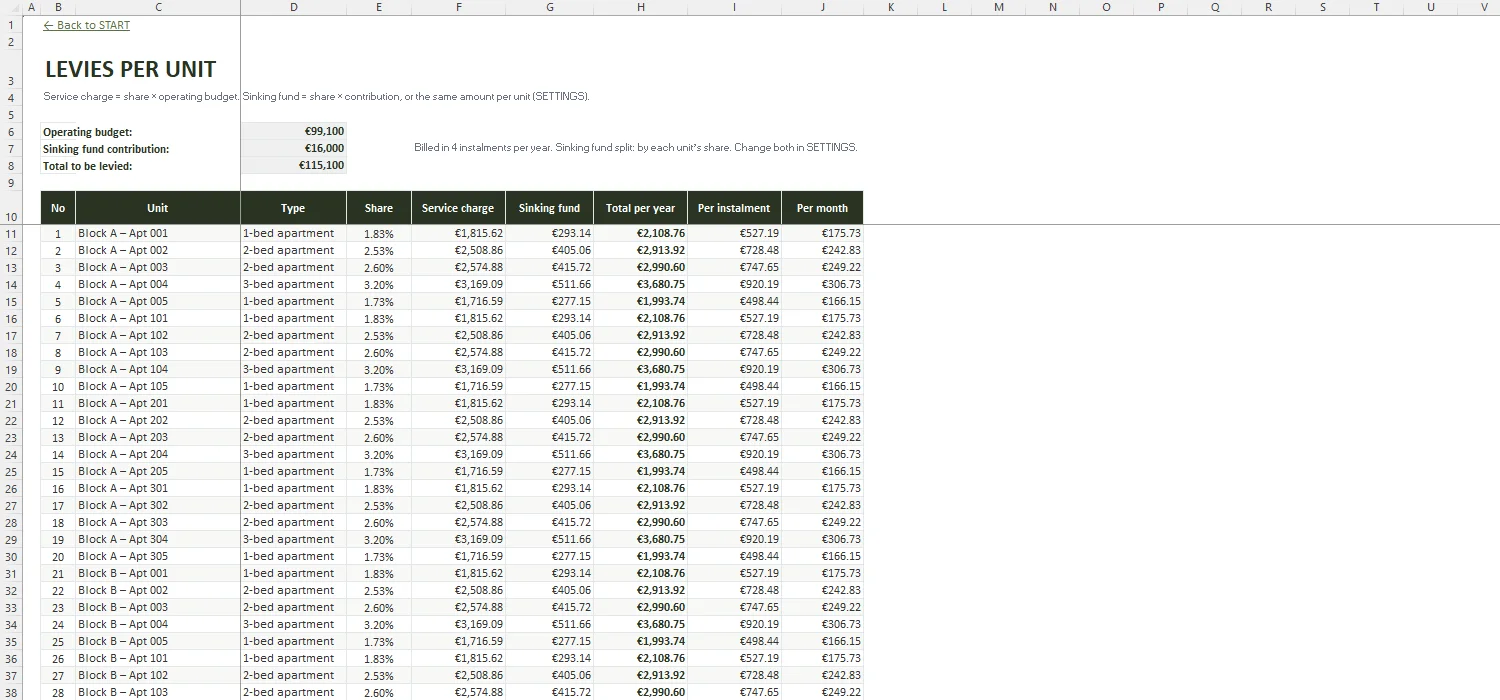Click the type cell for Block A – Apt 104
The height and width of the screenshot is (700, 1500).
[293, 369]
